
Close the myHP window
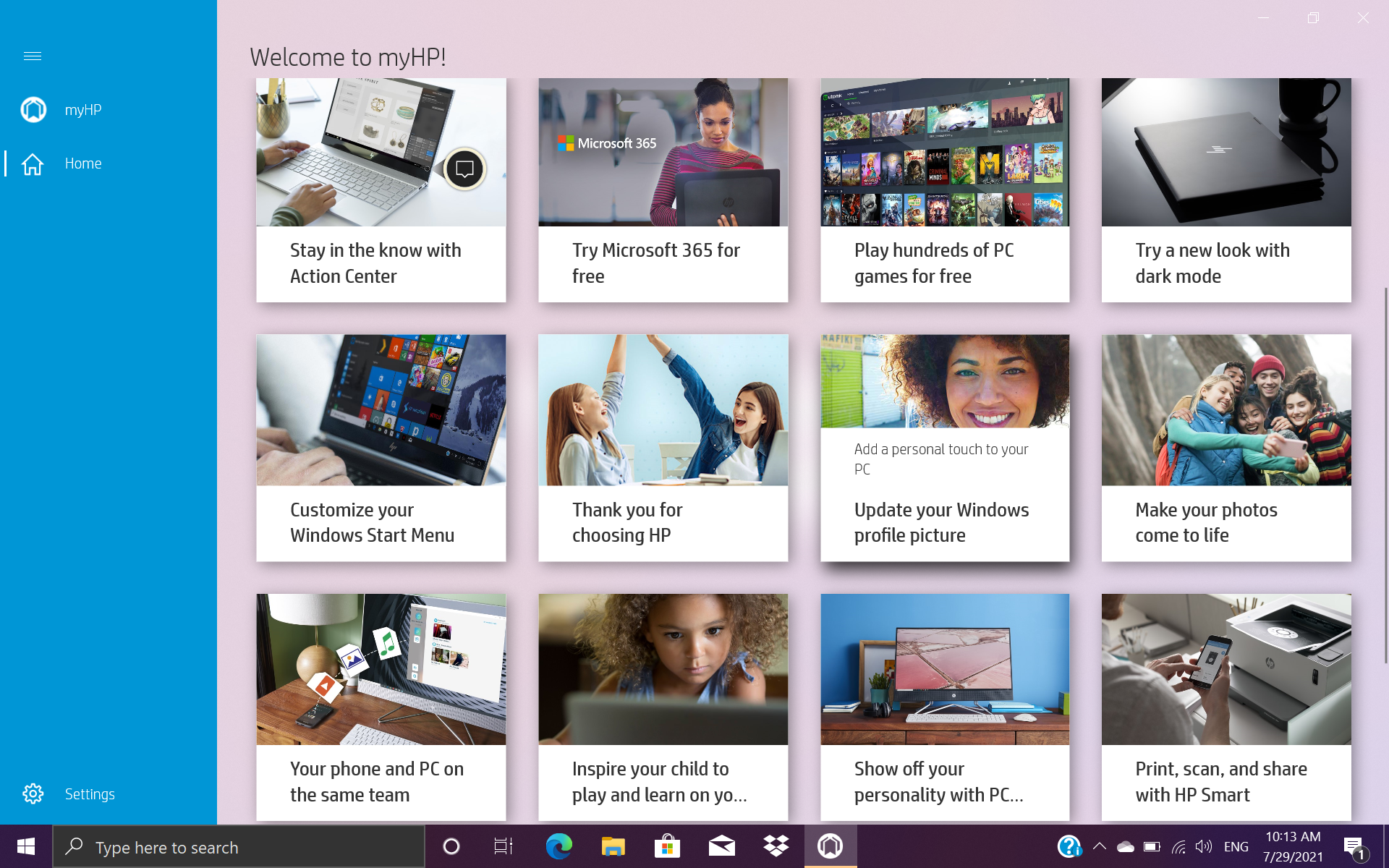click(1363, 18)
